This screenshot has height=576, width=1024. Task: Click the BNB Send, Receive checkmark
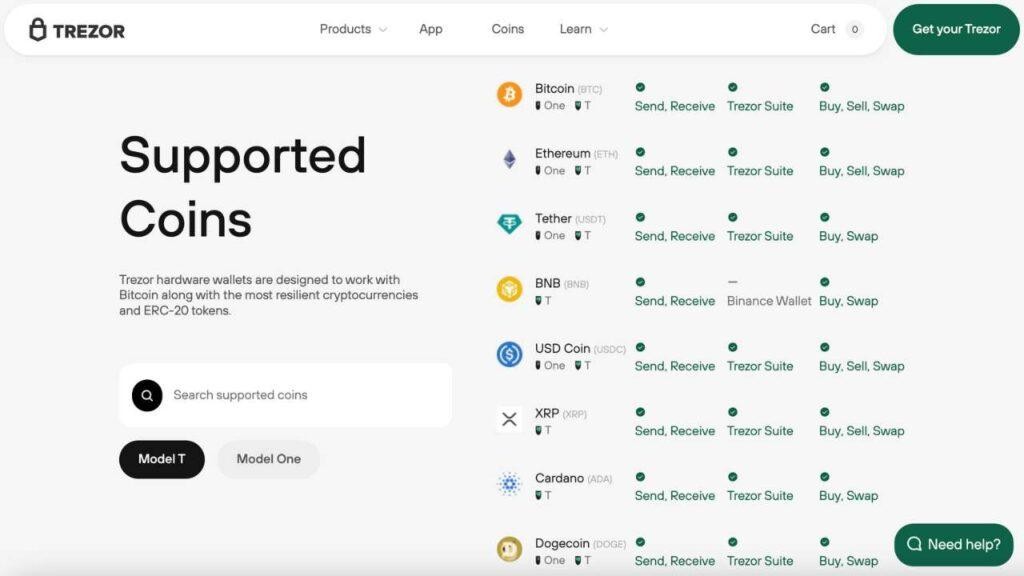pos(640,282)
